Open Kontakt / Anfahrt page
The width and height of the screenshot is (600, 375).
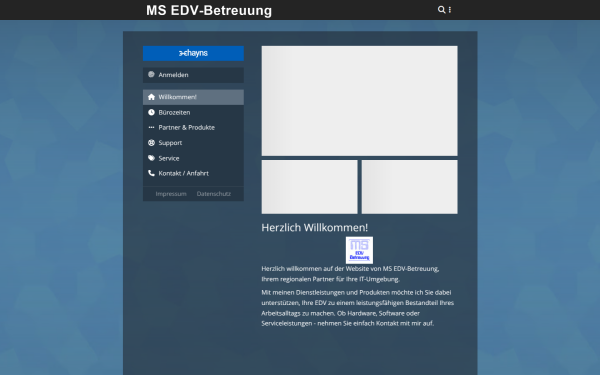pyautogui.click(x=193, y=173)
